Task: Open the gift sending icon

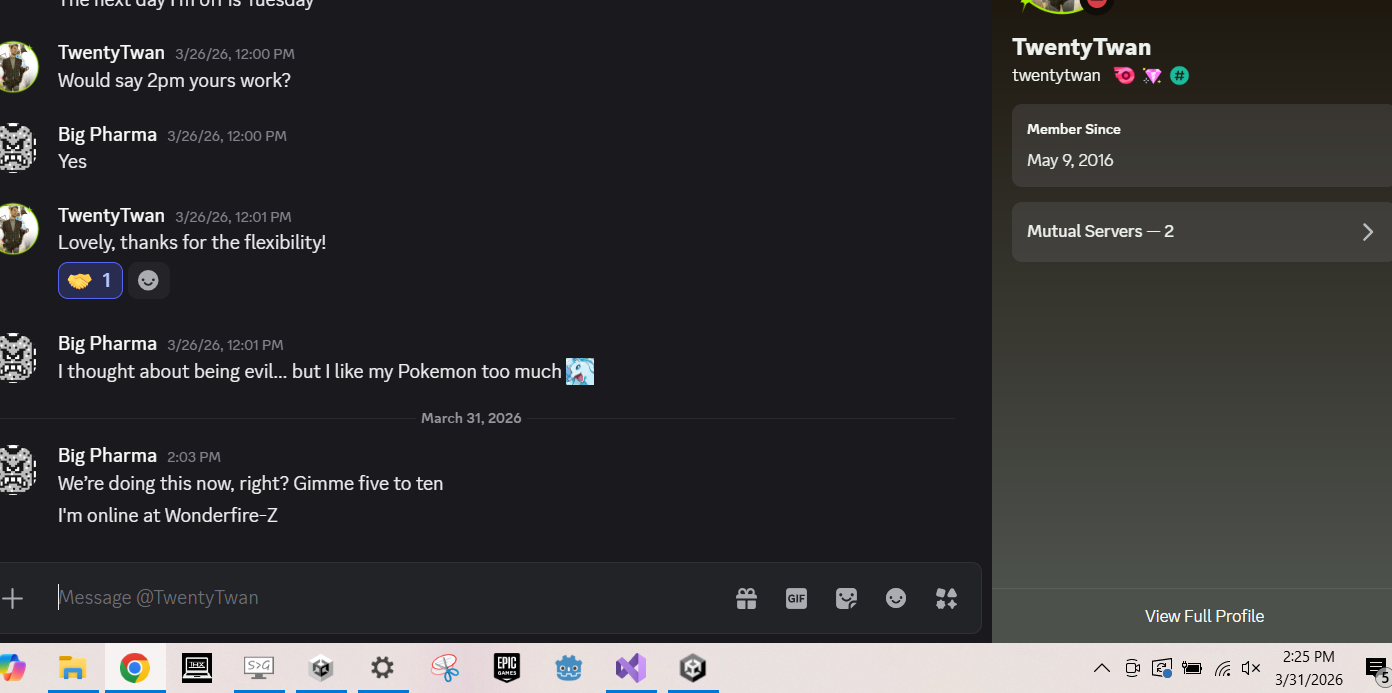Action: (746, 598)
